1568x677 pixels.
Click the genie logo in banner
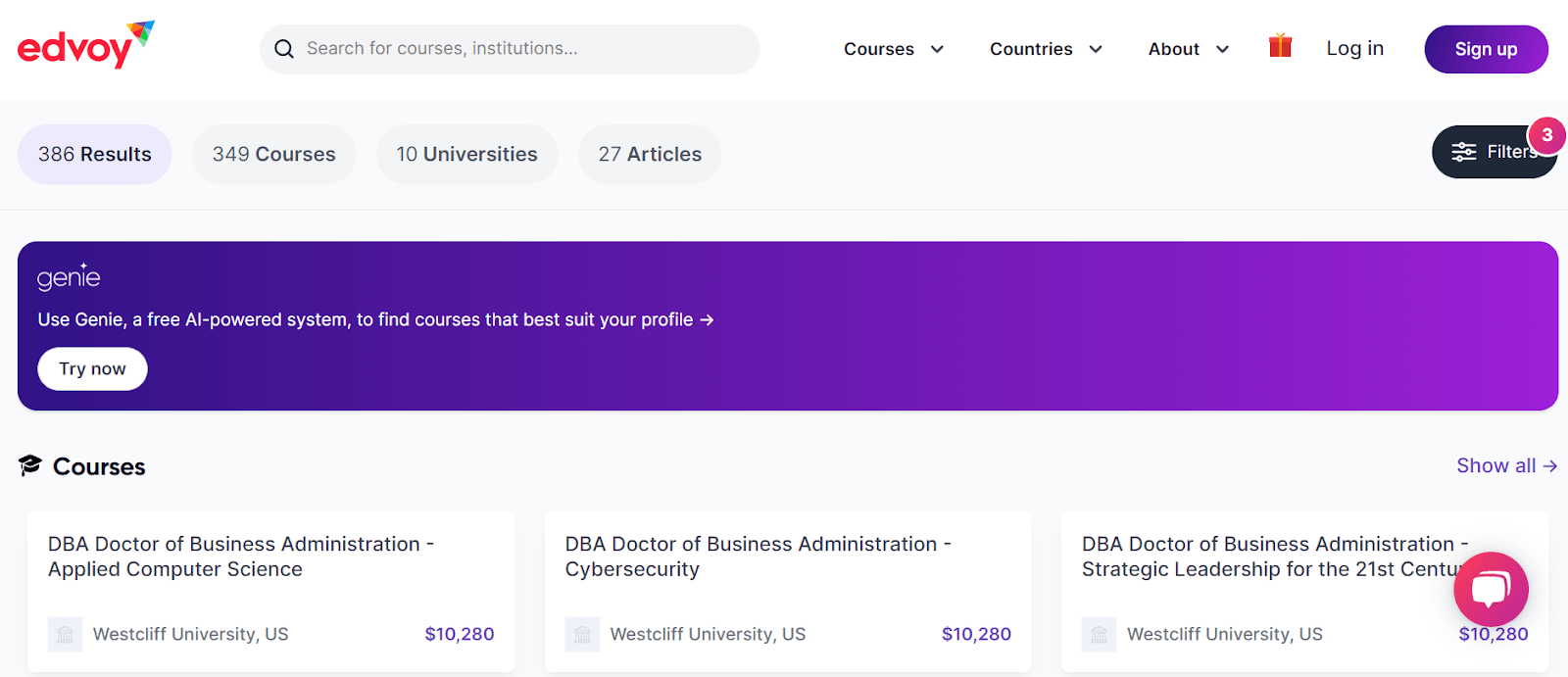(x=69, y=277)
